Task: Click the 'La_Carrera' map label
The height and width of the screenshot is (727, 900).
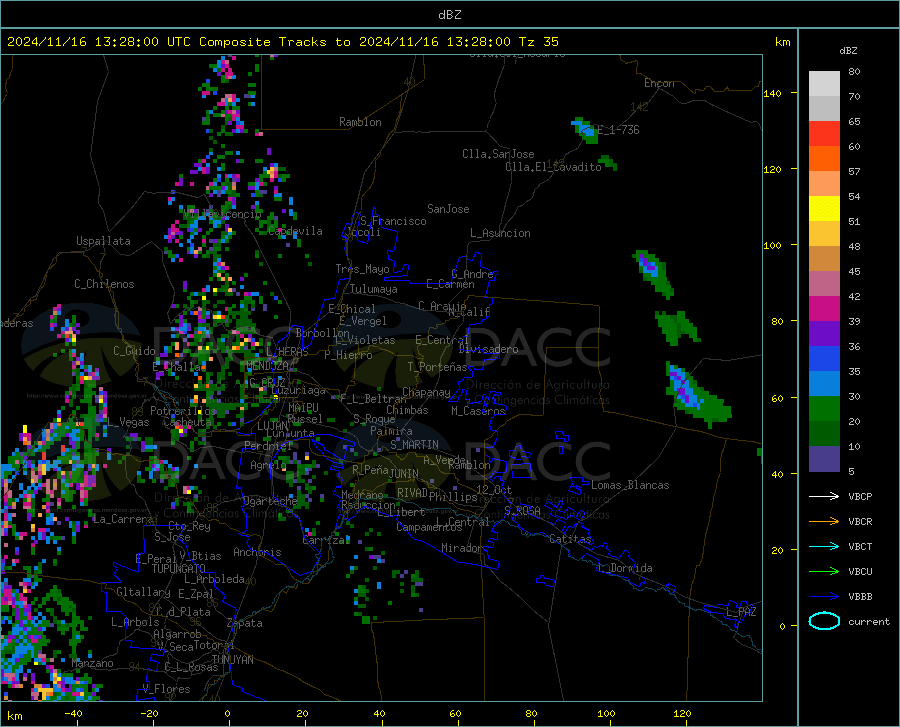Action: 123,519
